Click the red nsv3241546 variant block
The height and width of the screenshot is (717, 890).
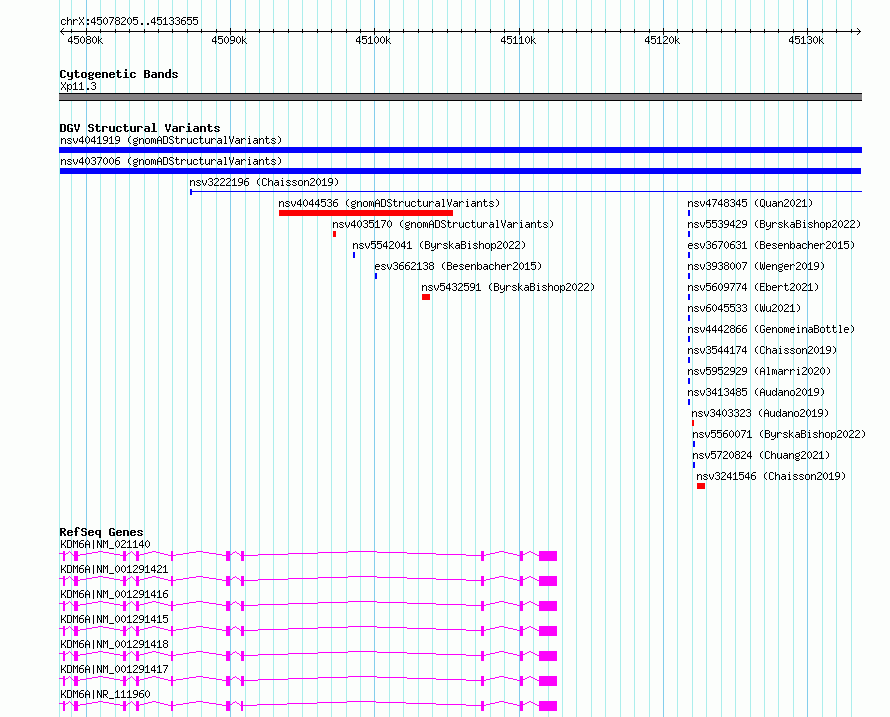[x=701, y=486]
